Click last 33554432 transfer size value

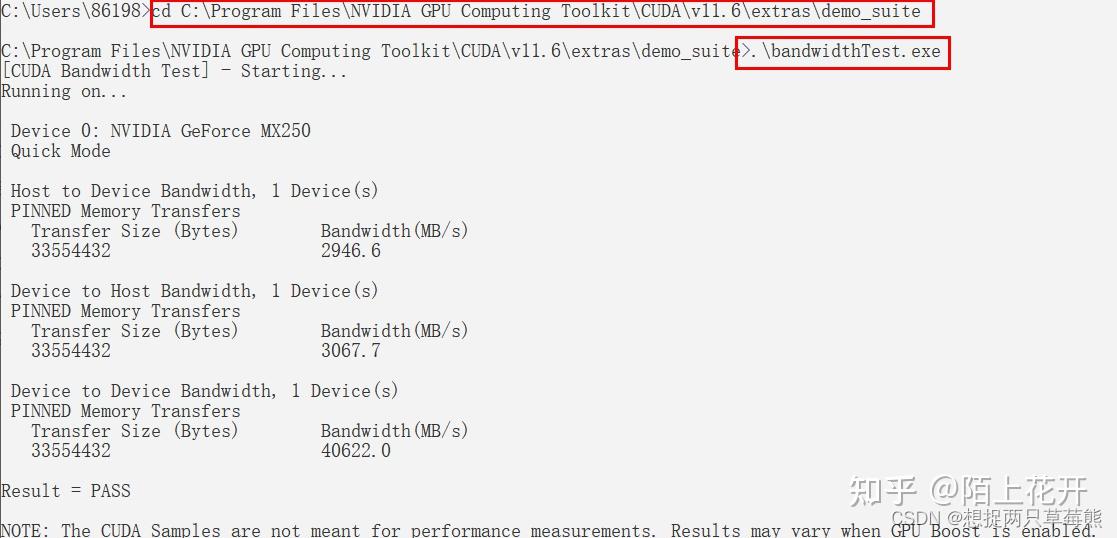click(x=71, y=450)
